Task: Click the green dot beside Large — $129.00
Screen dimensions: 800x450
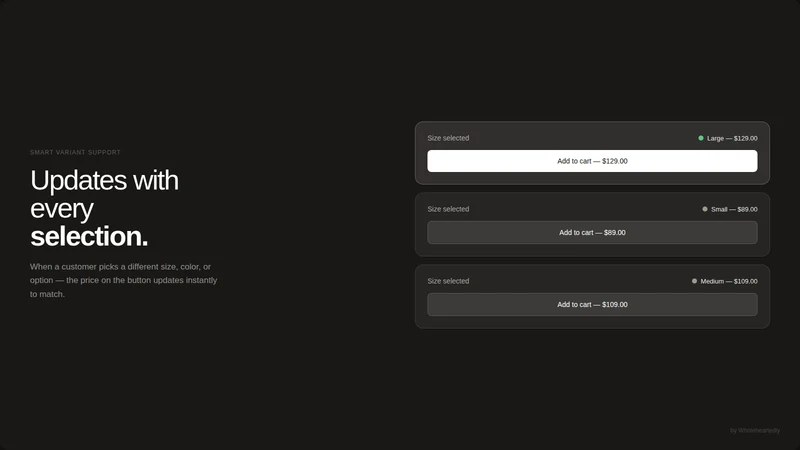Action: pos(701,138)
